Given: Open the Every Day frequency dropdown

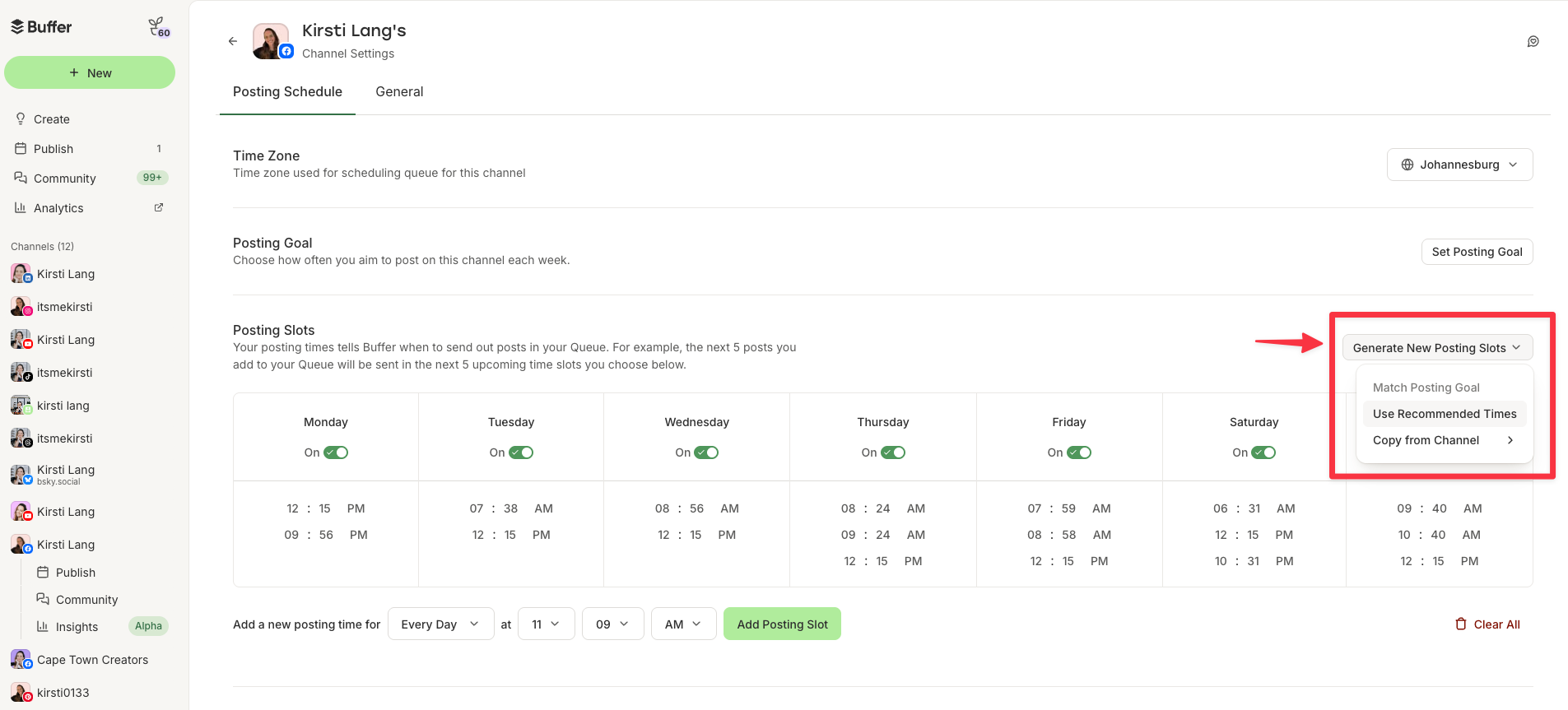Looking at the screenshot, I should [x=440, y=624].
